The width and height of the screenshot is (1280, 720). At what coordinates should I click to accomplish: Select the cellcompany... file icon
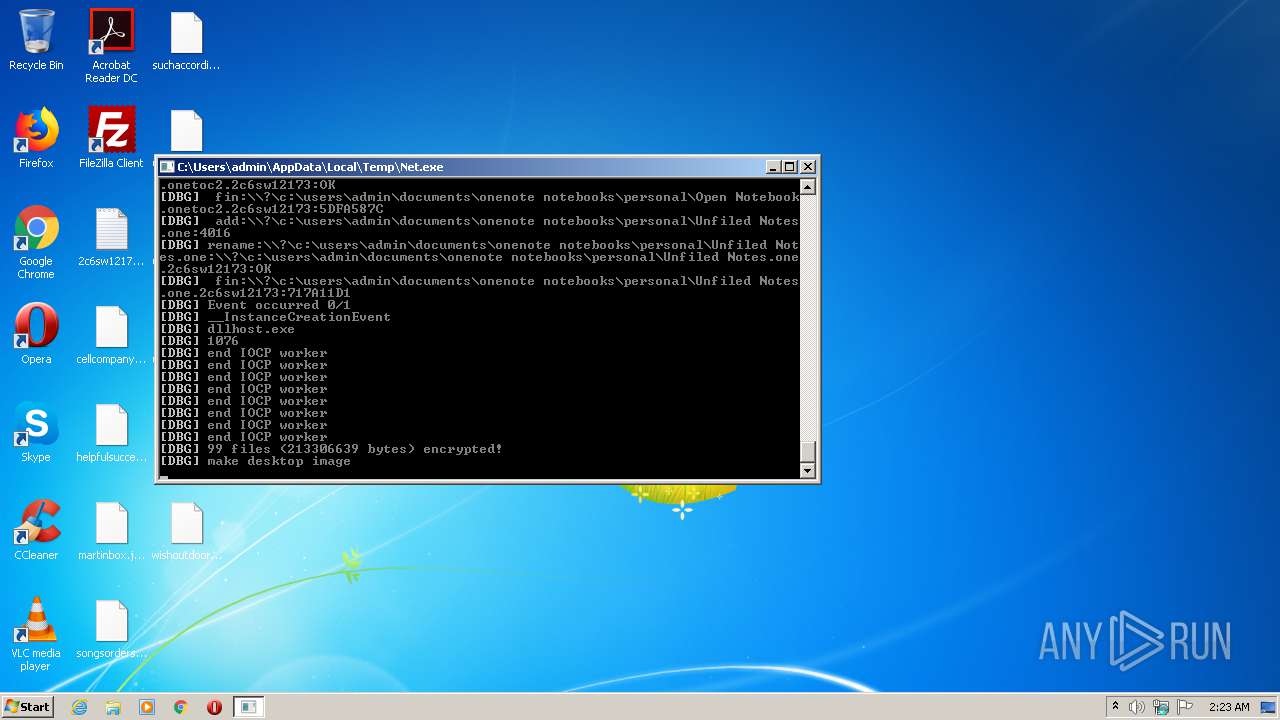111,335
